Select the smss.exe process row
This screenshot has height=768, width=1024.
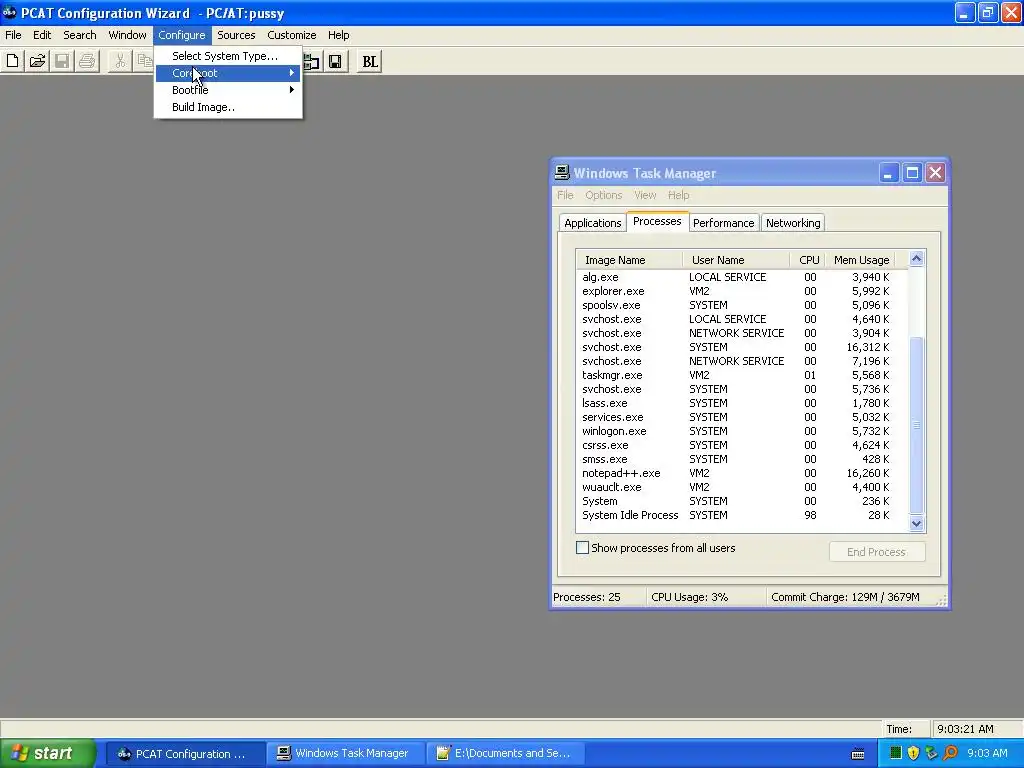pos(742,459)
